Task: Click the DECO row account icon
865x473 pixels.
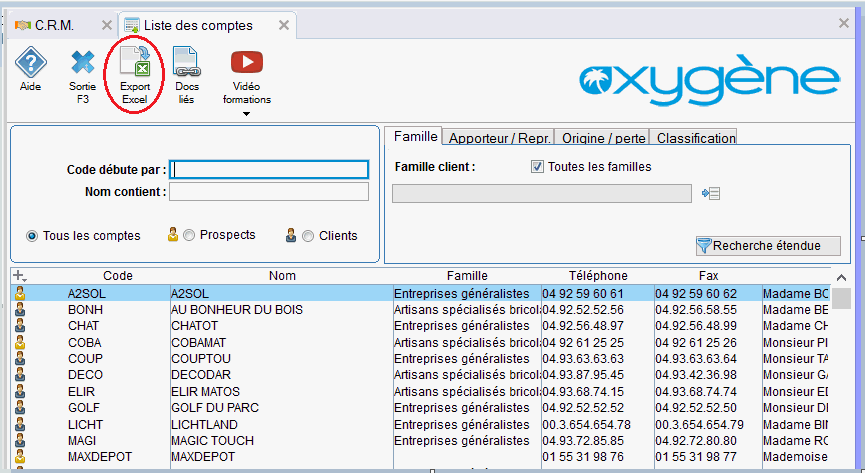Action: [x=20, y=375]
